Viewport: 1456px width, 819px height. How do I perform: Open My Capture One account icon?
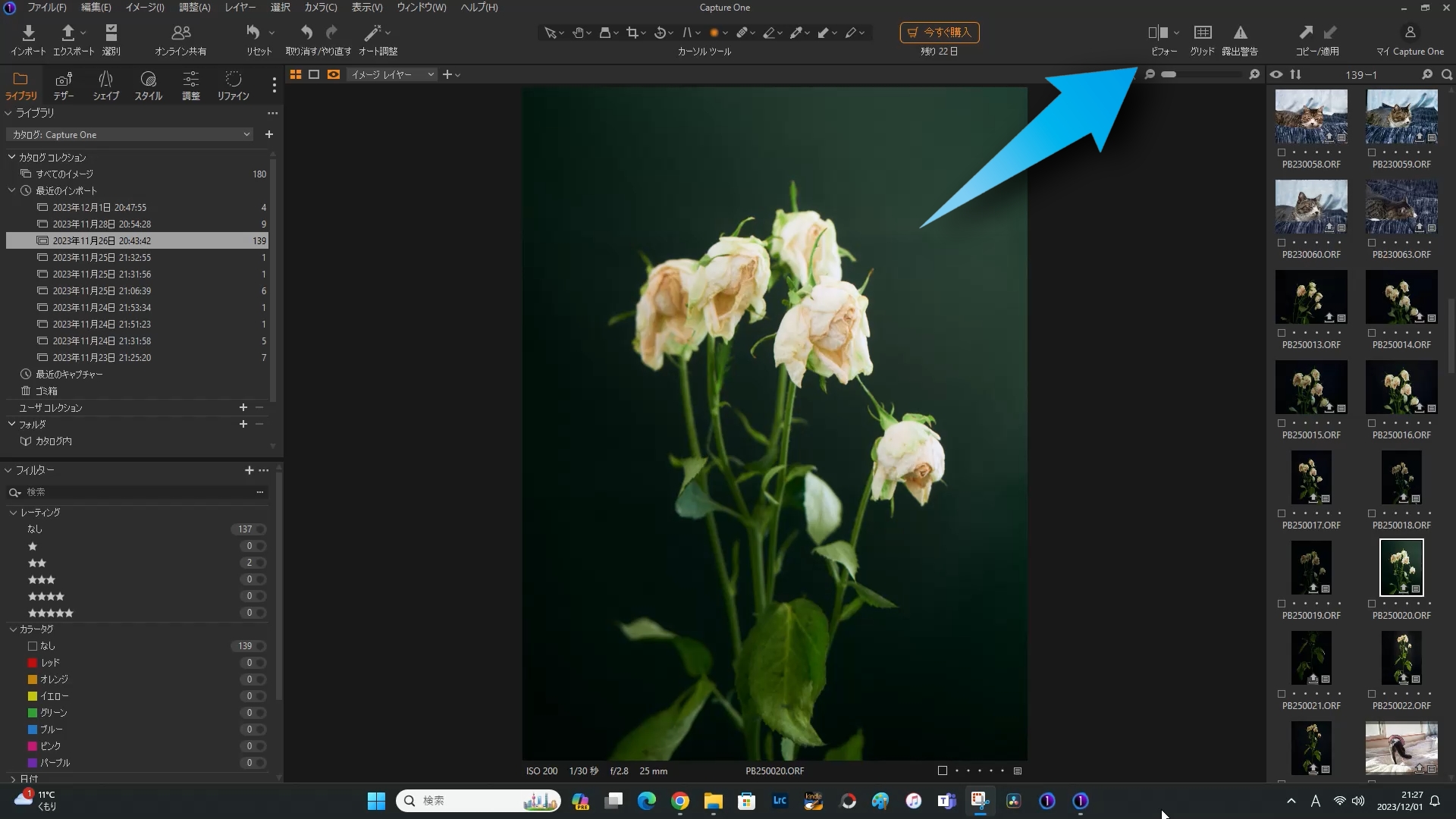point(1410,33)
